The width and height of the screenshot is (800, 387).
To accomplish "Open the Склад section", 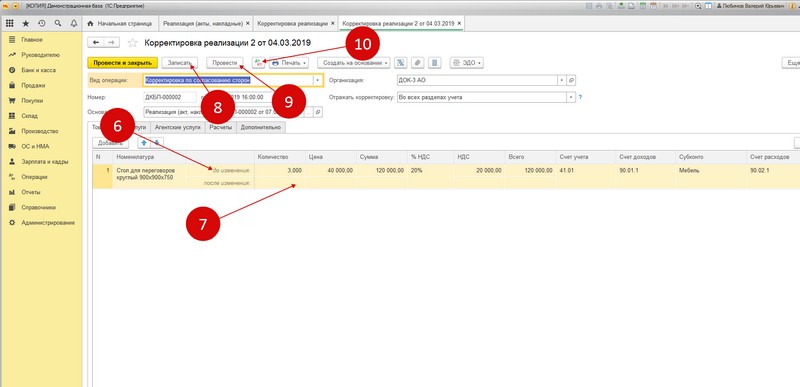I will click(30, 116).
